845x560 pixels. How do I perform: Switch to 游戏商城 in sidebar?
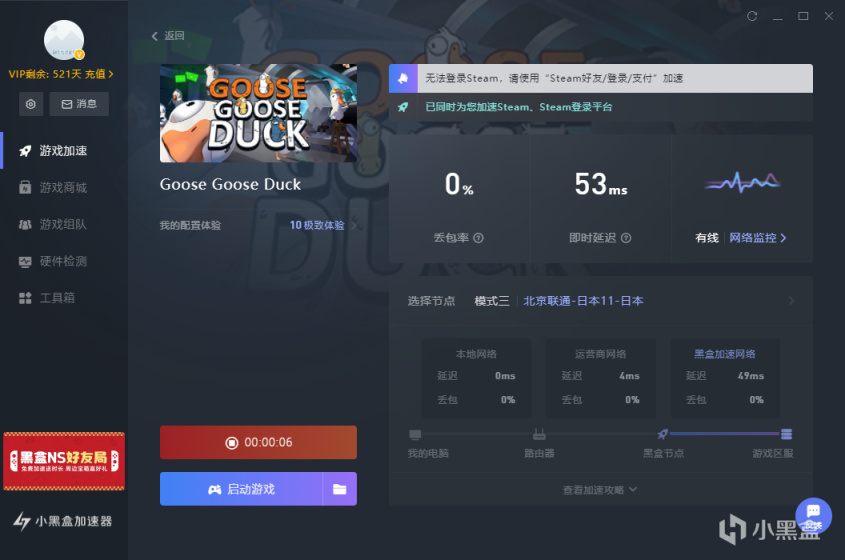click(x=63, y=188)
